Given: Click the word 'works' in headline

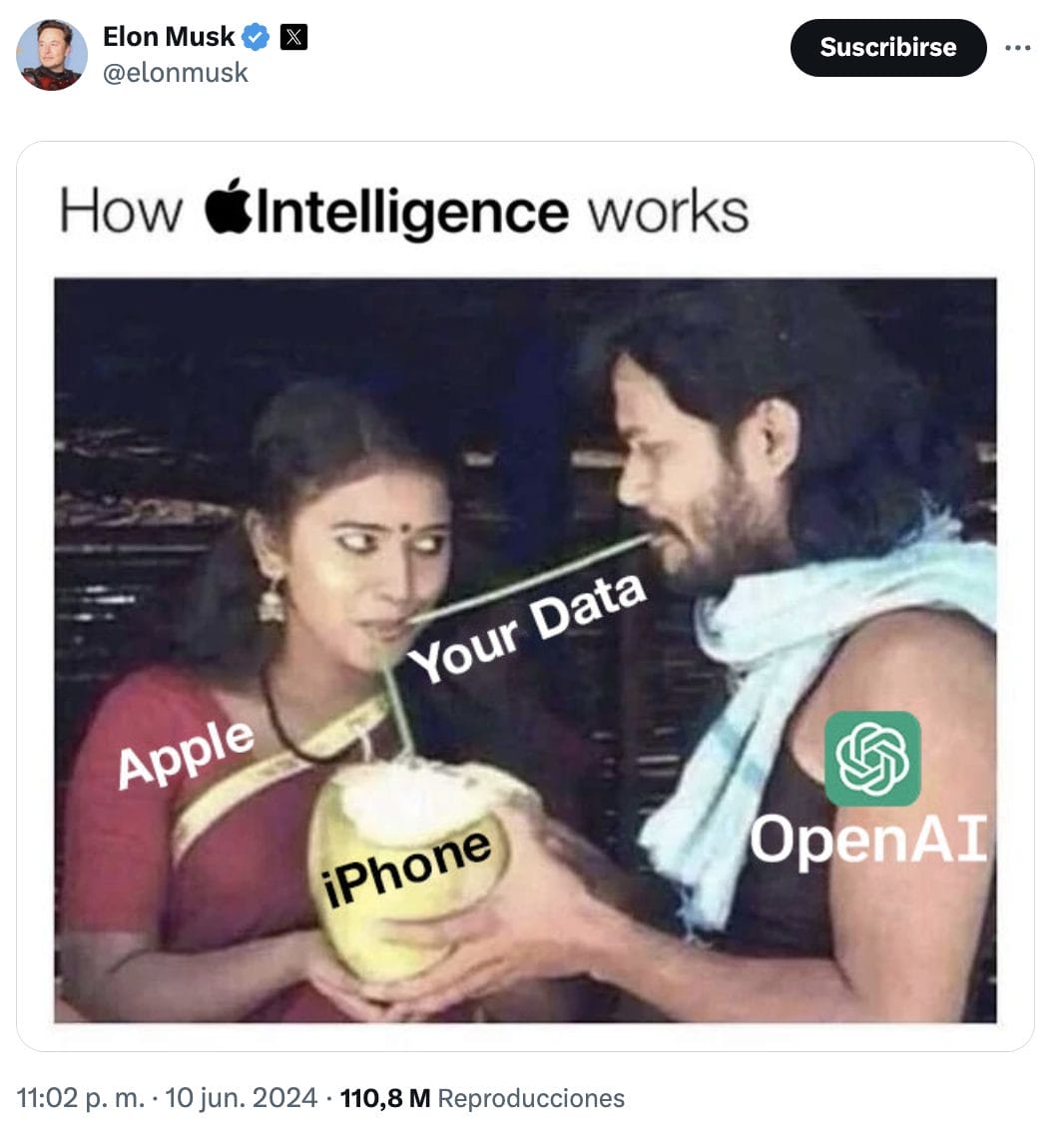Looking at the screenshot, I should click(668, 213).
